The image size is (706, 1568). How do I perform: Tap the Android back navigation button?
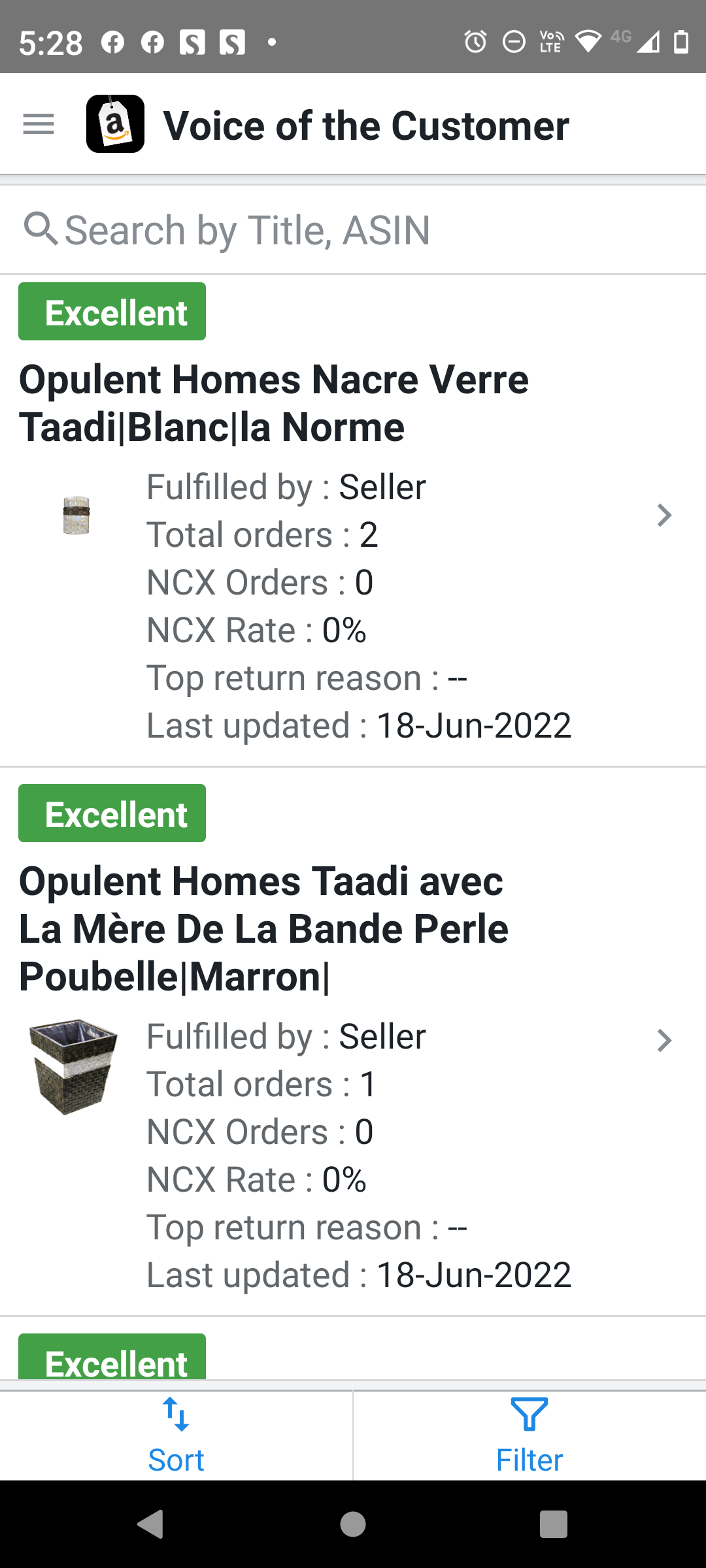(x=151, y=1524)
